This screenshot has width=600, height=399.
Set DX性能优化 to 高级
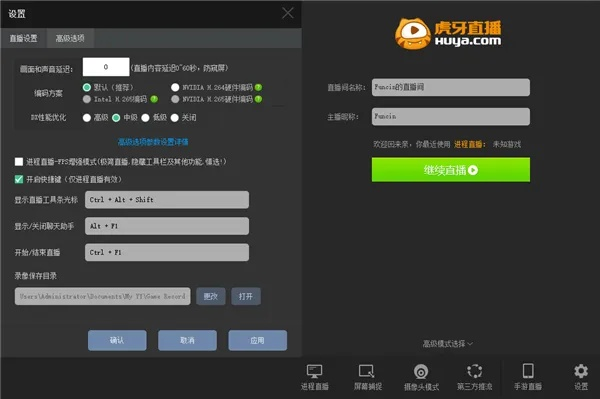click(87, 118)
